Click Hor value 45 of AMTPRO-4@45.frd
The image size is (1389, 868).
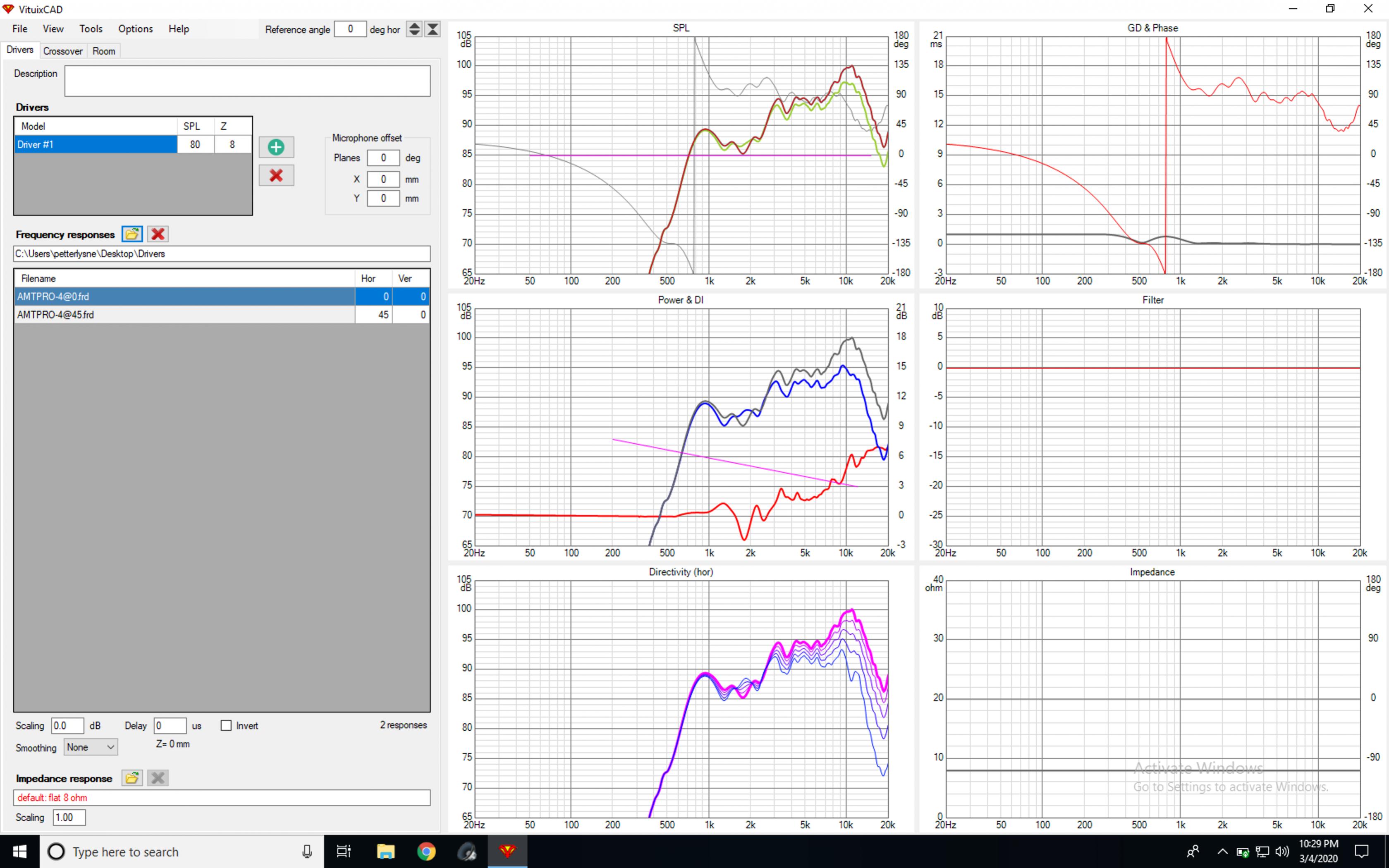pos(374,315)
